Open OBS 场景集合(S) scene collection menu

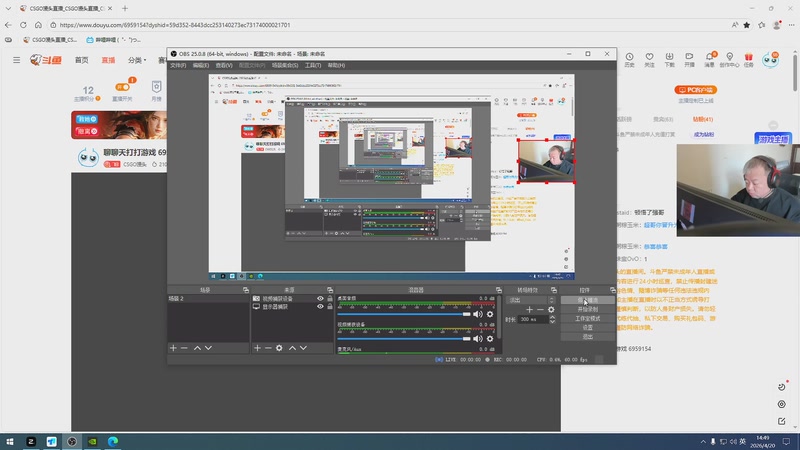pyautogui.click(x=285, y=65)
